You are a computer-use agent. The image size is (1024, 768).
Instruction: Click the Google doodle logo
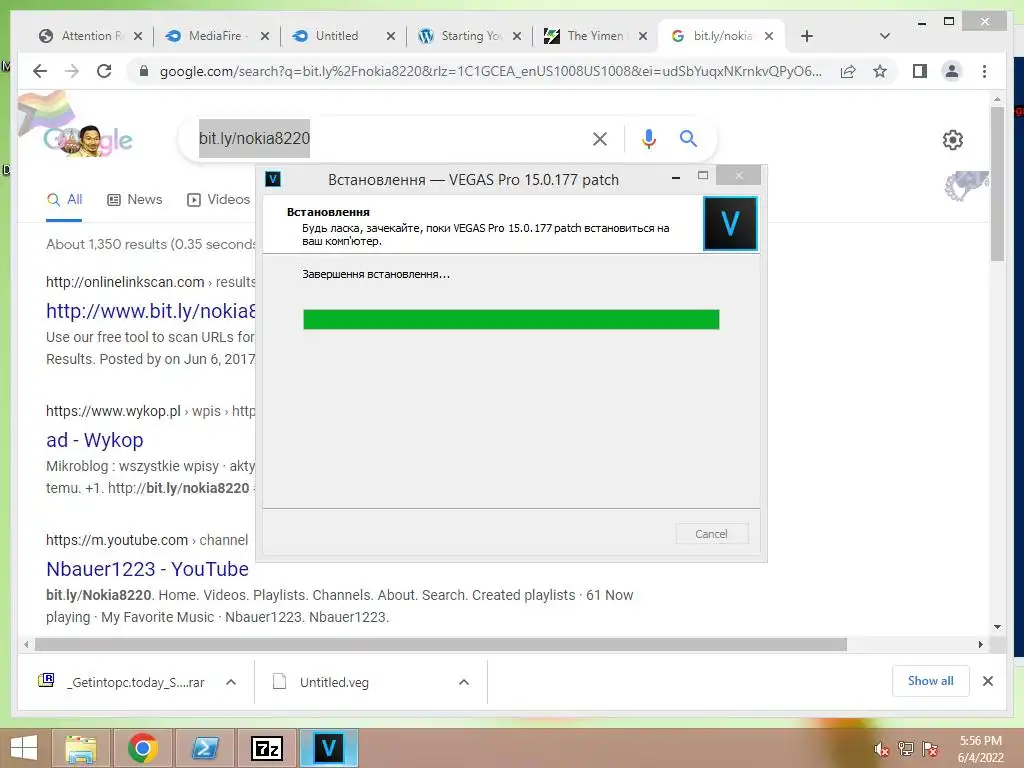pyautogui.click(x=88, y=139)
